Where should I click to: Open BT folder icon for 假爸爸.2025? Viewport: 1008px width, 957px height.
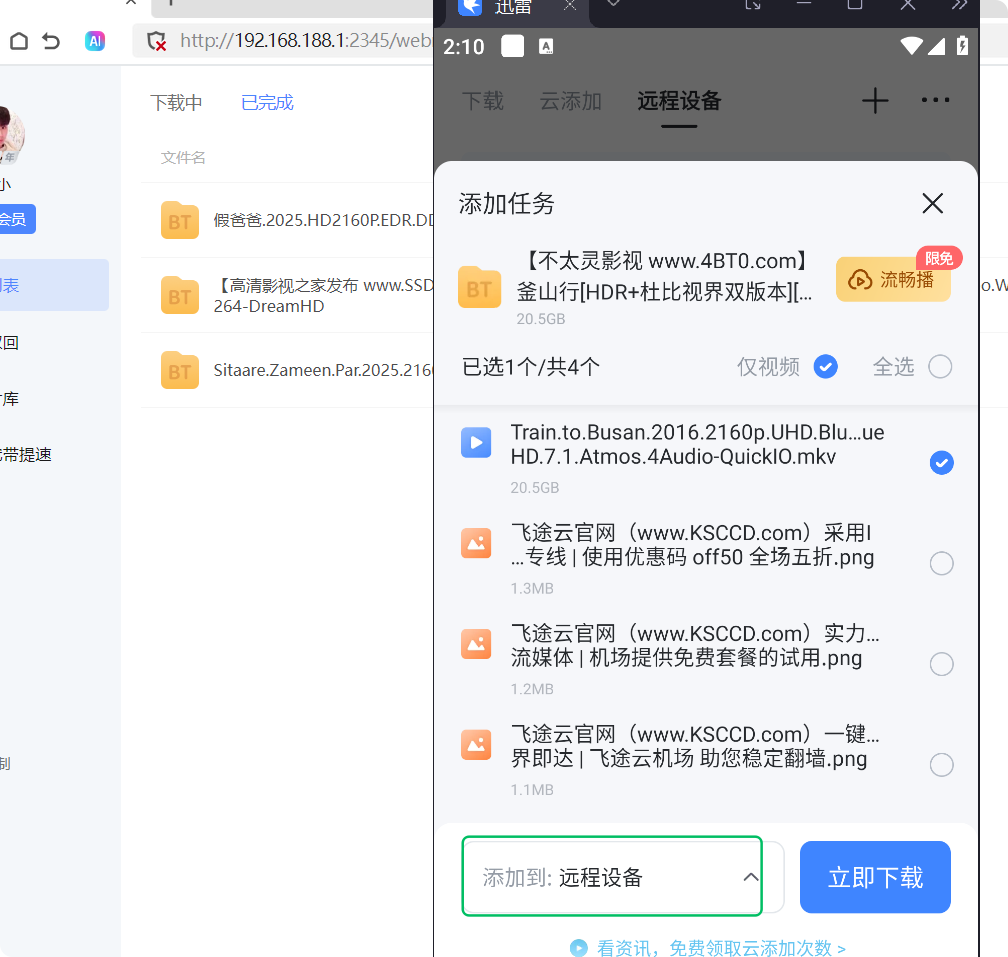point(180,220)
